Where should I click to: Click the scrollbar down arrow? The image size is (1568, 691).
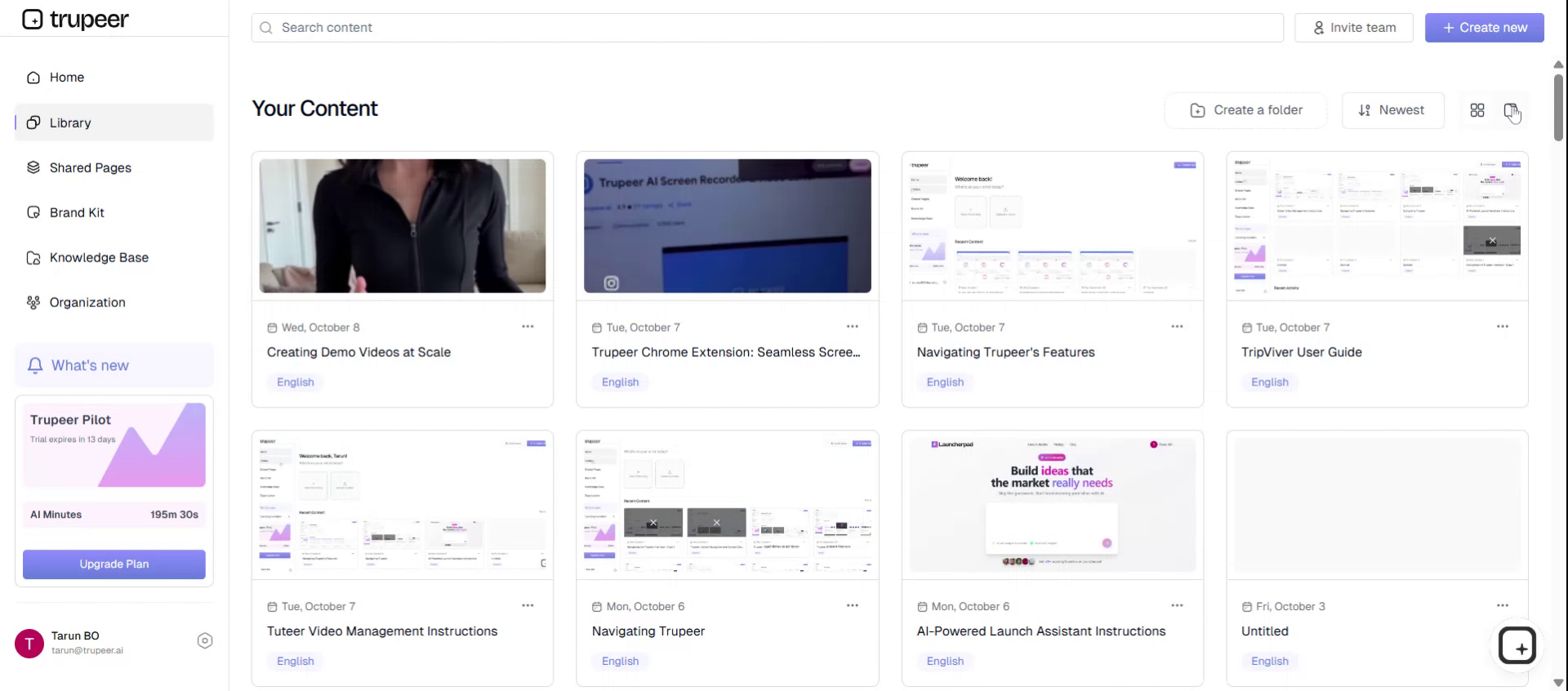[1558, 683]
